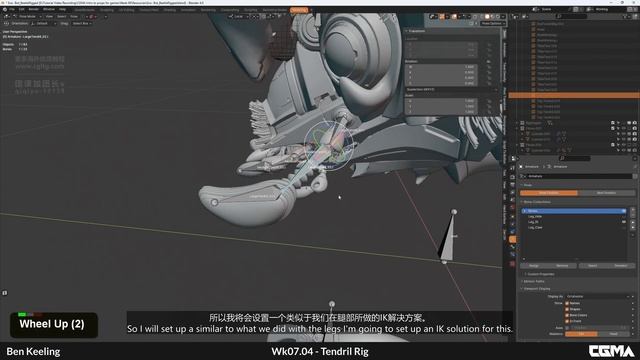Collapse the Viewport Display panel
The image size is (640, 360).
tap(536, 289)
